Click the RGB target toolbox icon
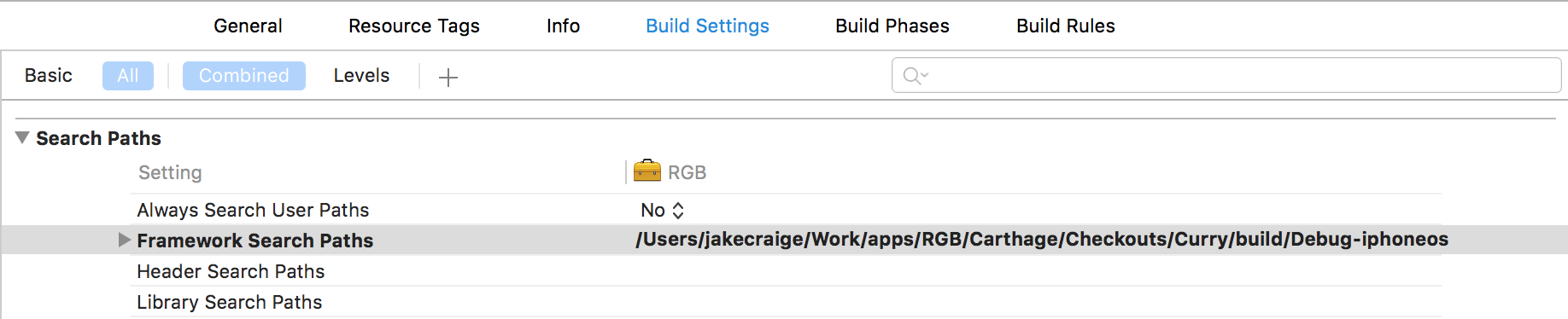 pyautogui.click(x=647, y=171)
